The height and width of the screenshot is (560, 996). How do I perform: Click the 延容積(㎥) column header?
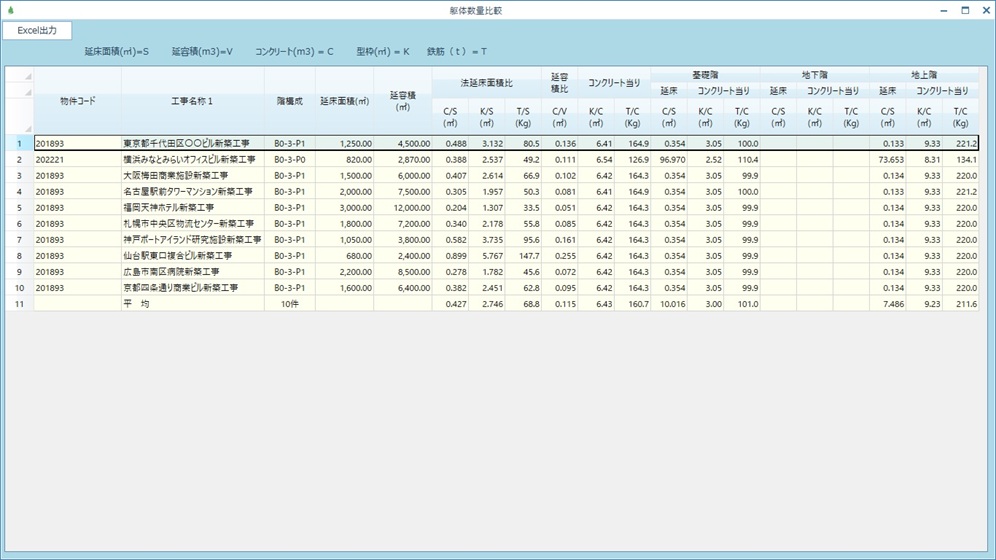(x=402, y=101)
